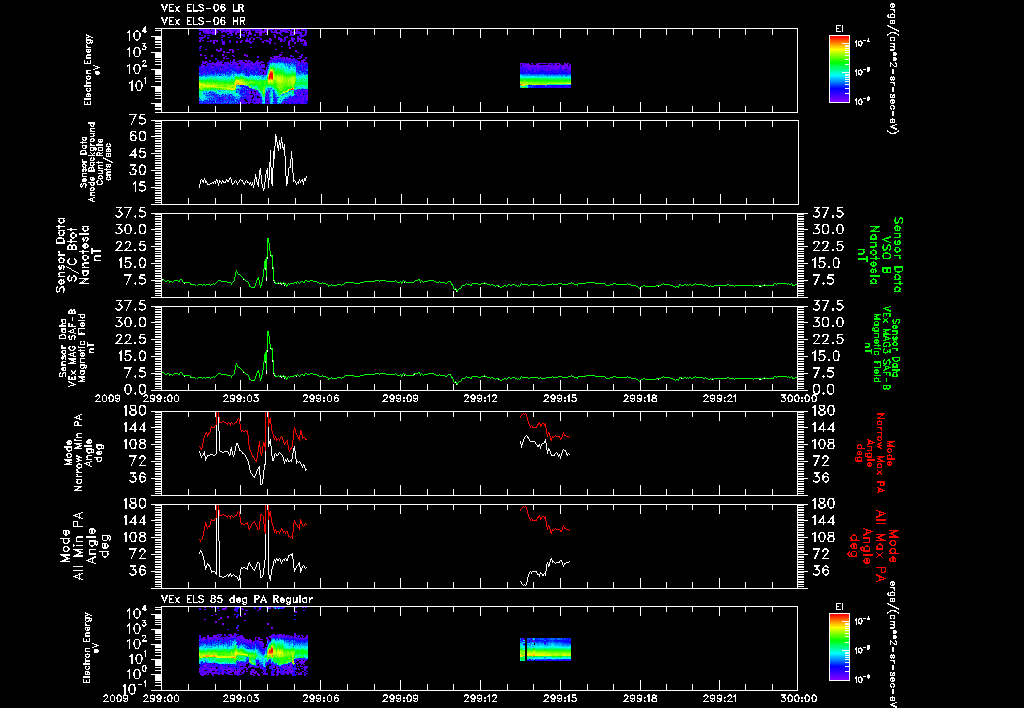Click the color bar beside the 85 deg PA spectrogram
Screen dimensions: 1024x708
(839, 648)
